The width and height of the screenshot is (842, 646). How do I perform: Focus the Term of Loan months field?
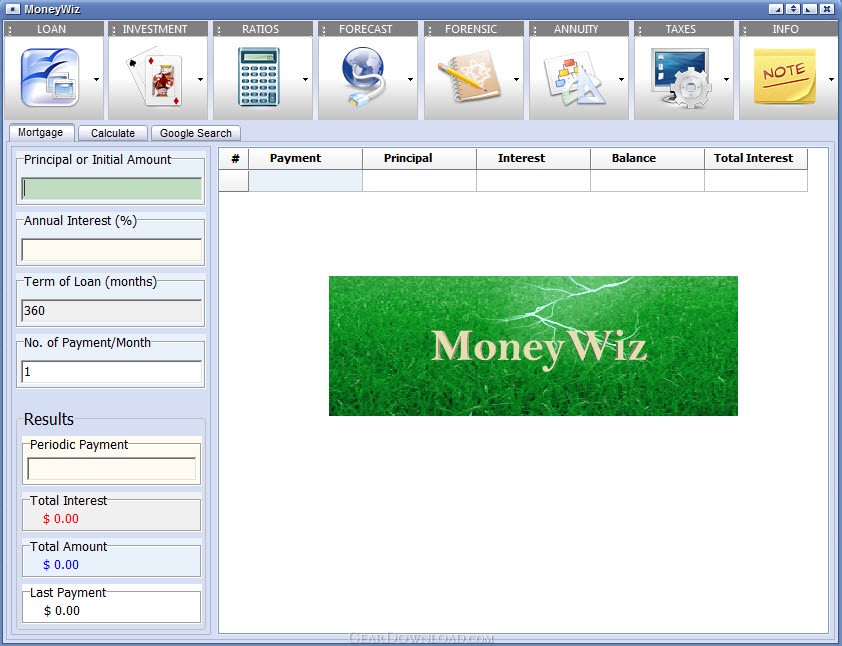(x=112, y=311)
